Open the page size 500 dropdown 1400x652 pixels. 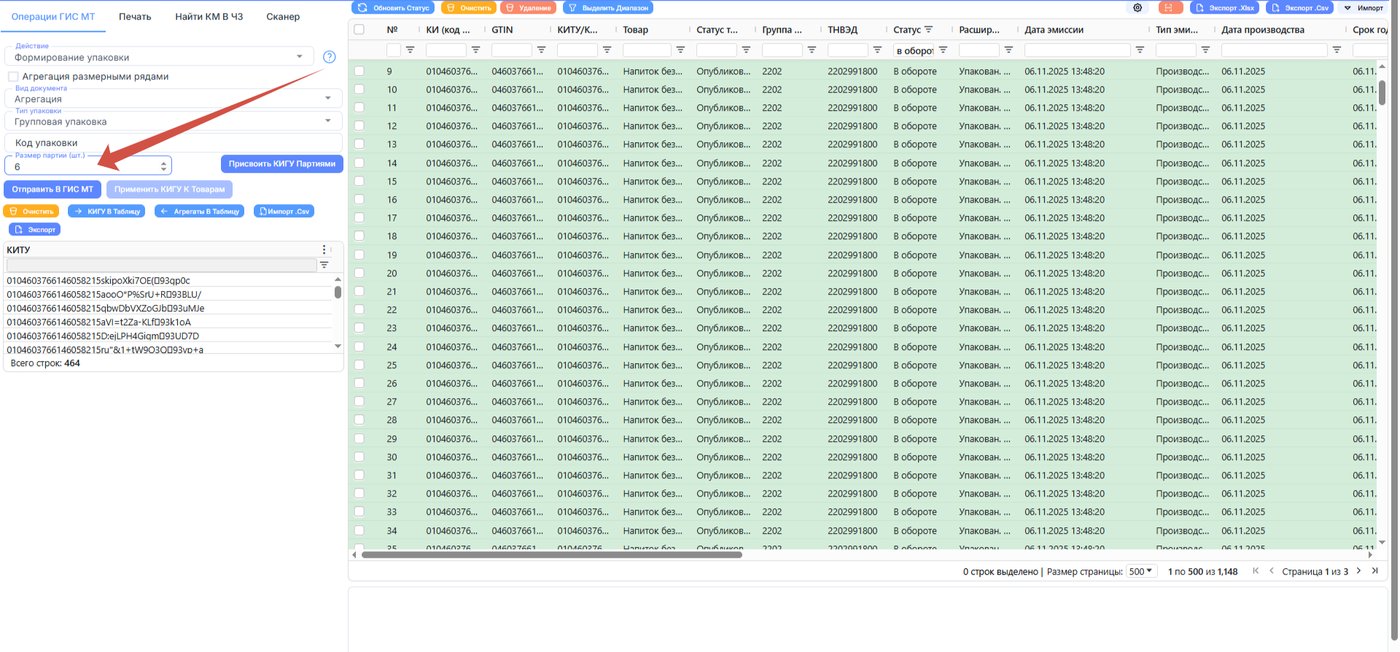click(x=1140, y=571)
